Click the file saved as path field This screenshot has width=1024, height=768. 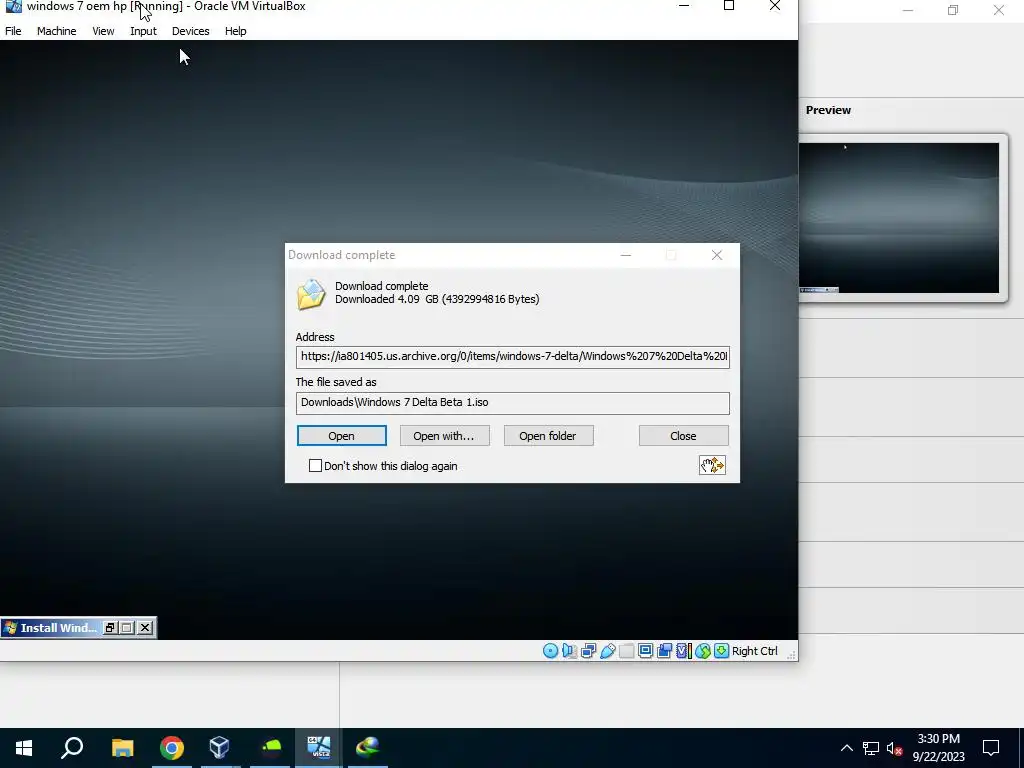[513, 403]
